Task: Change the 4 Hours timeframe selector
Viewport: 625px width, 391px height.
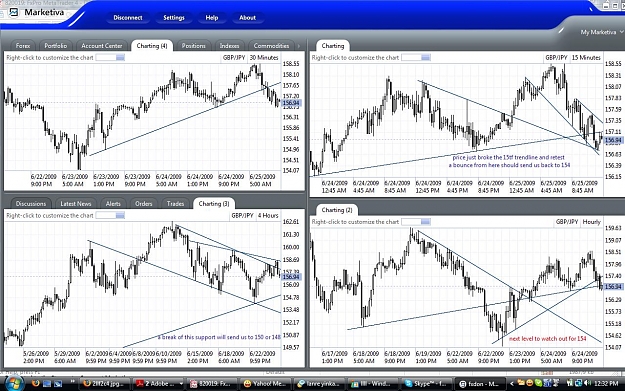Action: coord(268,216)
